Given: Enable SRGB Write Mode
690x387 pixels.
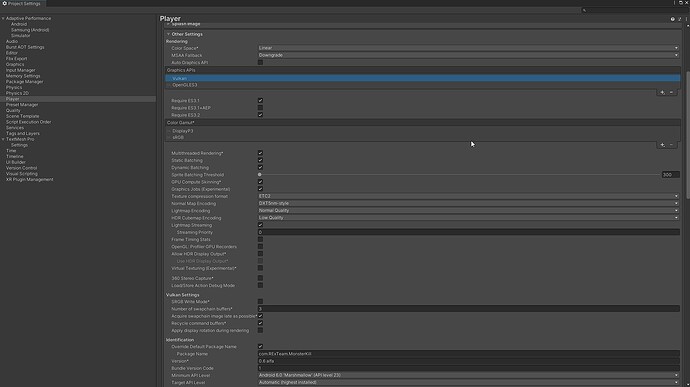Looking at the screenshot, I should pos(260,302).
